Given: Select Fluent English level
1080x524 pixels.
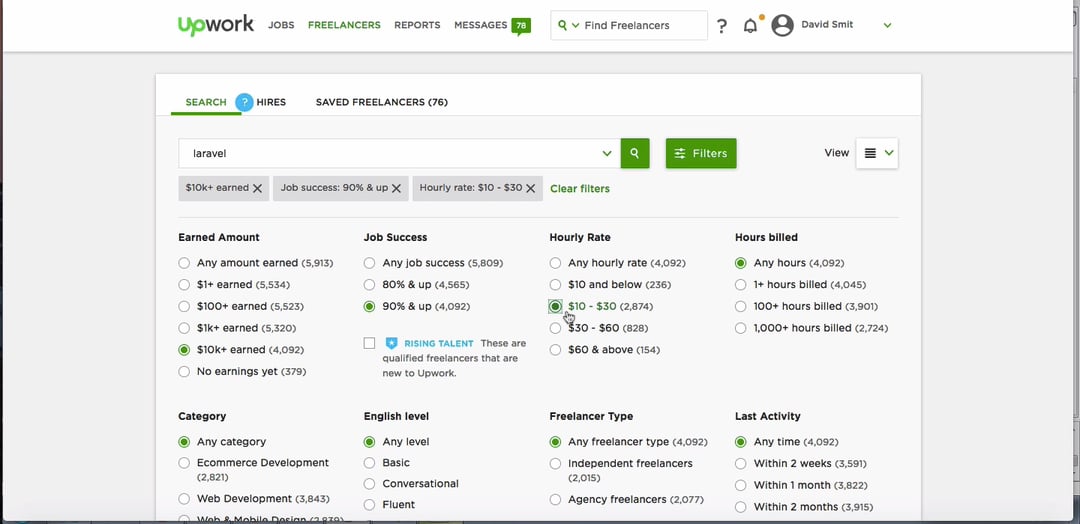Looking at the screenshot, I should (x=369, y=505).
